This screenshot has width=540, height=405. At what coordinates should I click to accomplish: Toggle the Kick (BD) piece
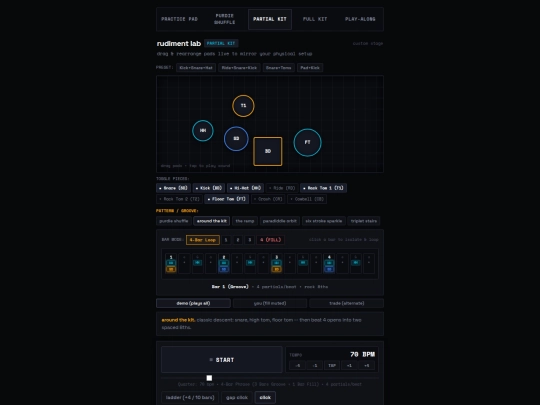click(x=209, y=188)
